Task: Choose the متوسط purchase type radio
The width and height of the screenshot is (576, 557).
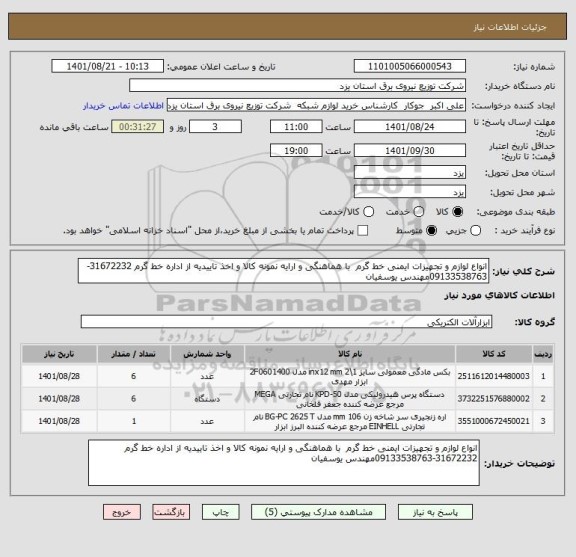Action: click(431, 231)
